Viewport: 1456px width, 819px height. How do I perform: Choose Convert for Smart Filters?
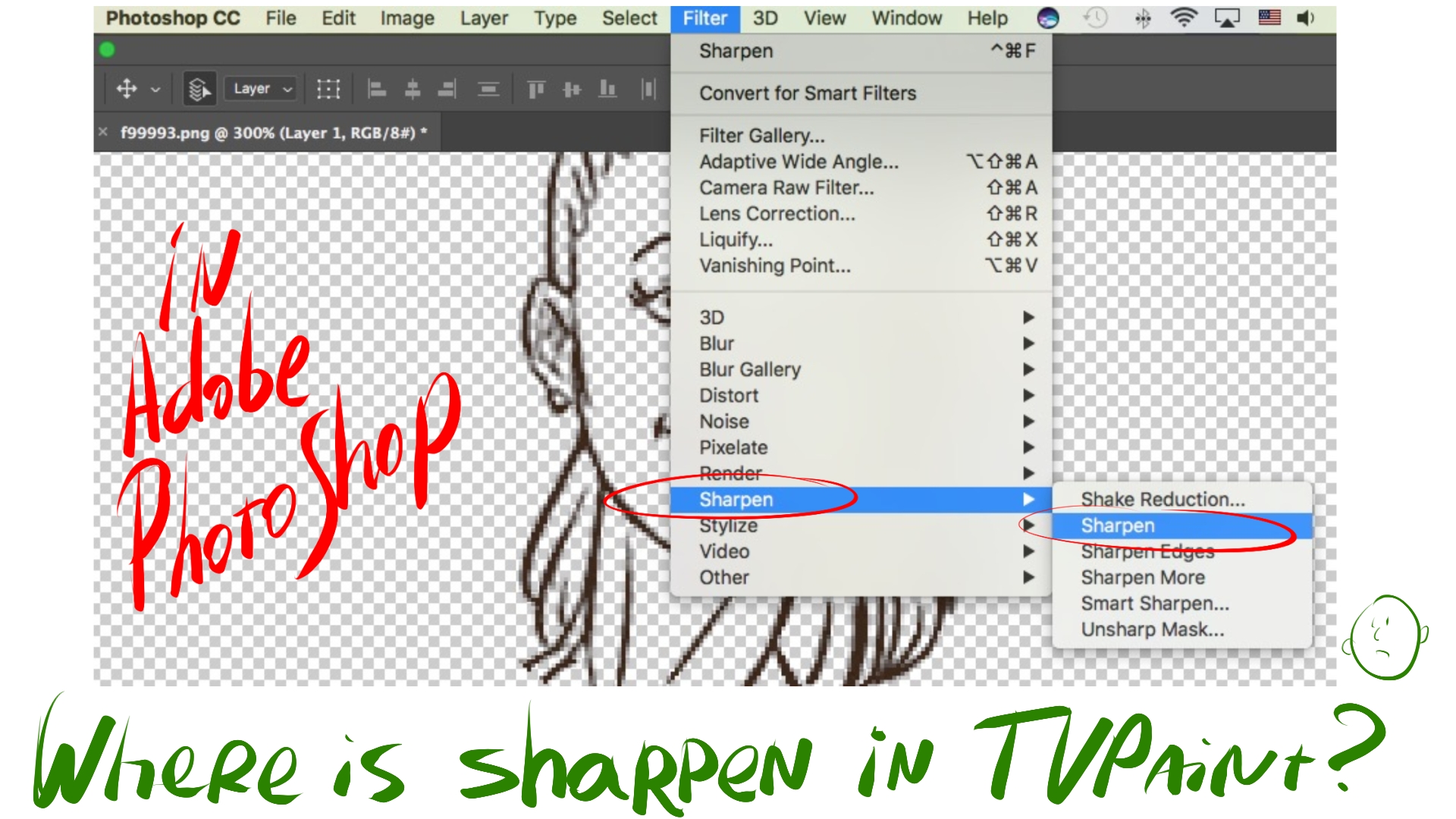[861, 93]
